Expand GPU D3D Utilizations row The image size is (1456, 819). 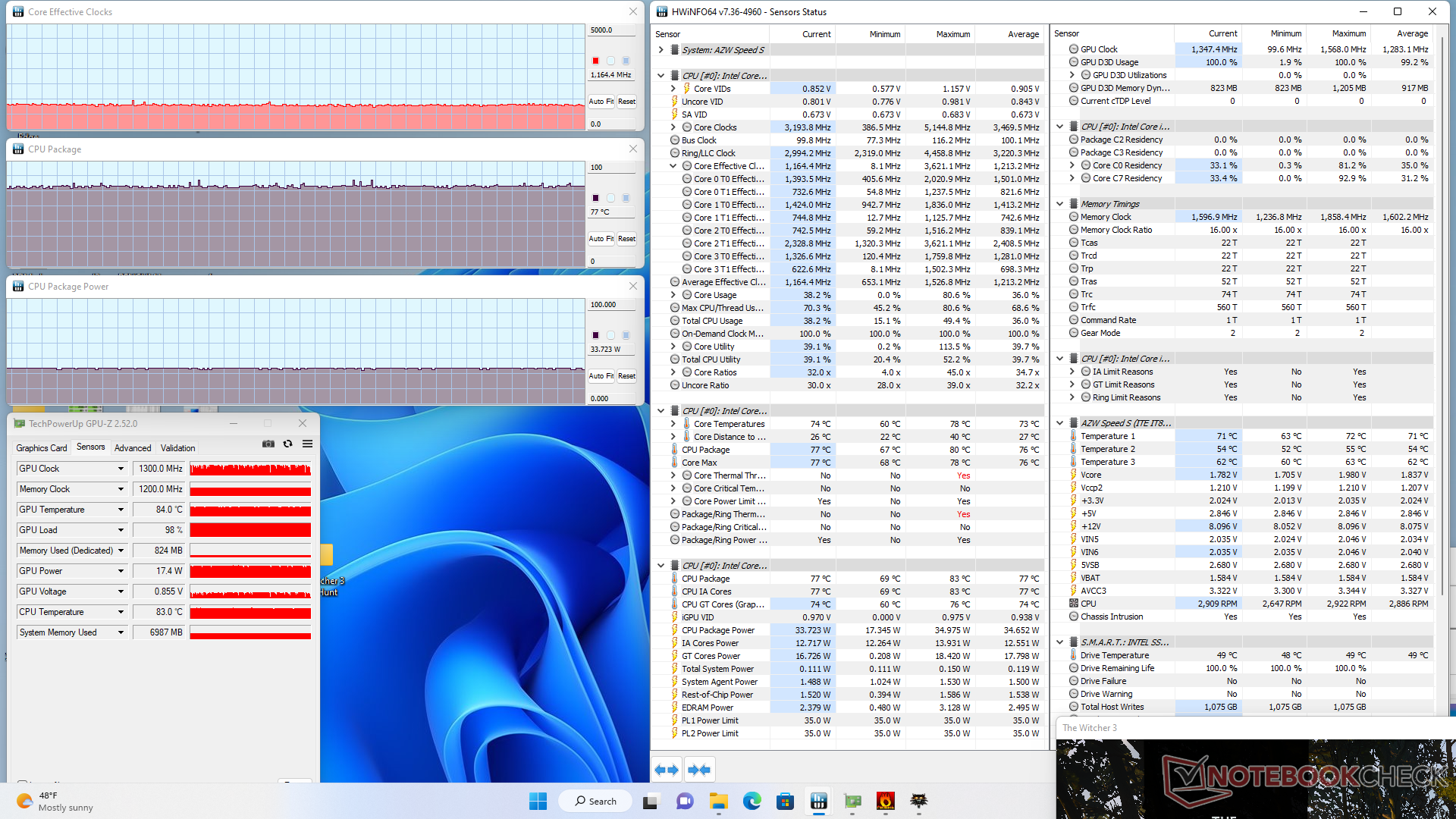coord(1072,75)
